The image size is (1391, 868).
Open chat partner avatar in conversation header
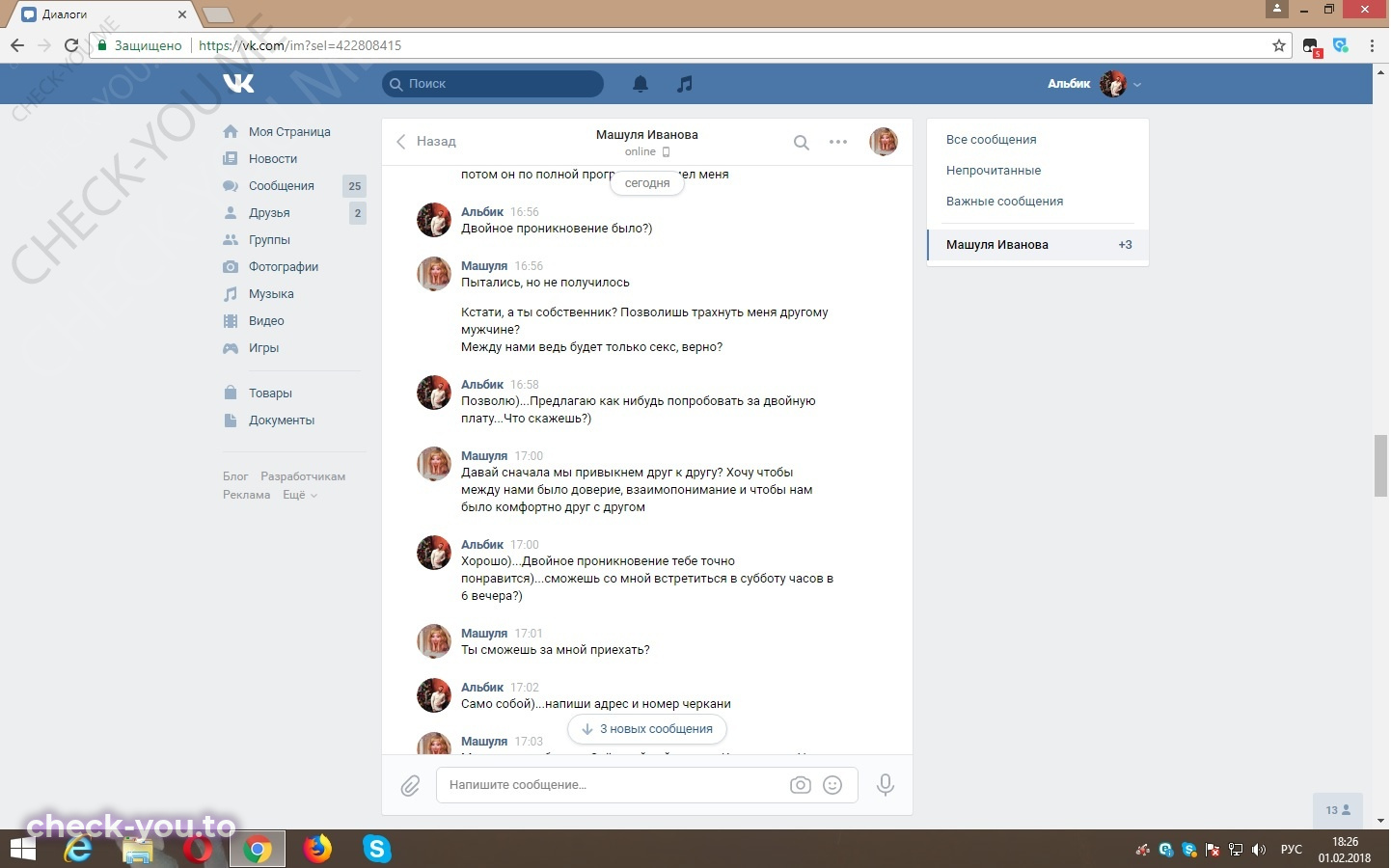pos(884,142)
